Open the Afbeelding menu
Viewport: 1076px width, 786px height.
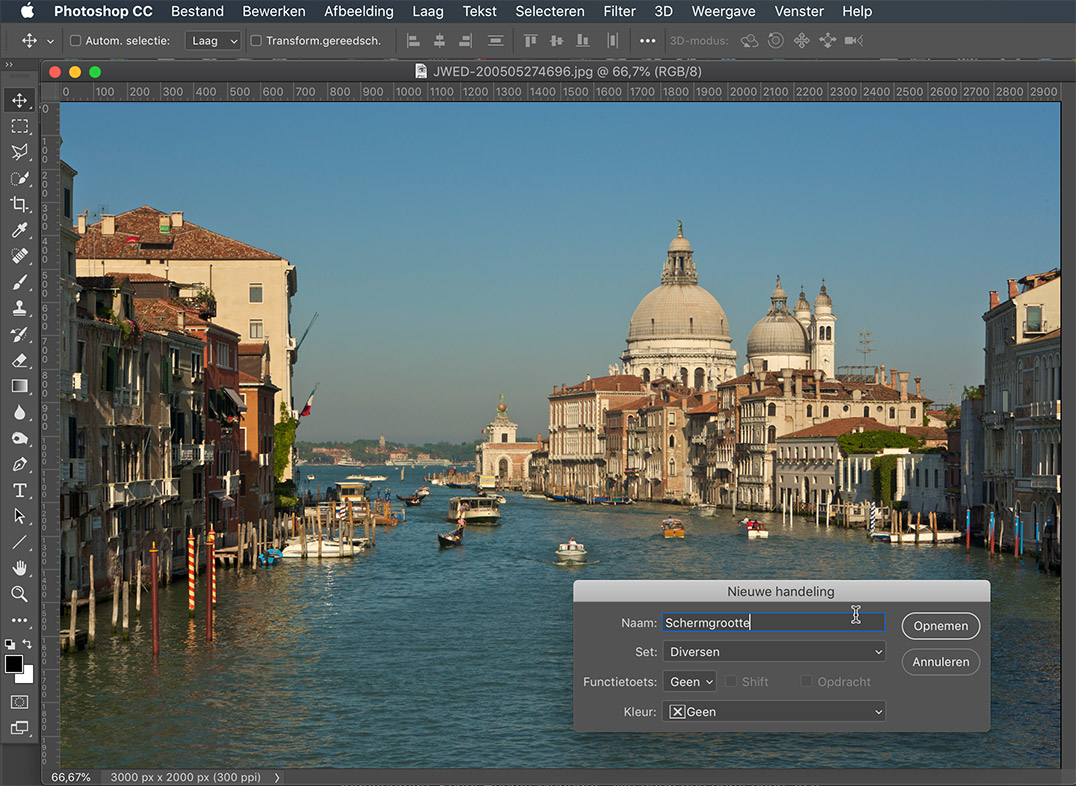358,11
